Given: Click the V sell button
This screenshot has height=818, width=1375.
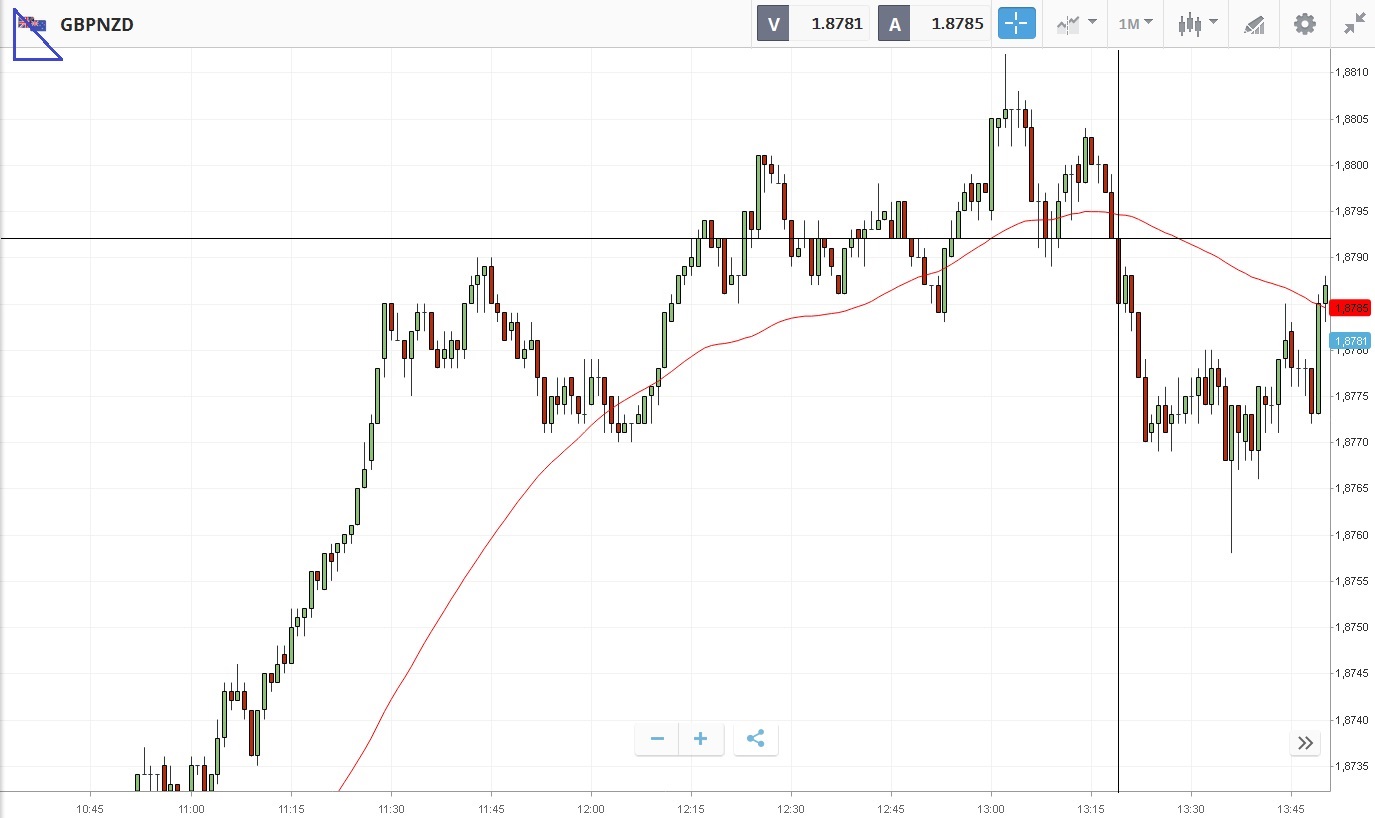Looking at the screenshot, I should coord(773,24).
